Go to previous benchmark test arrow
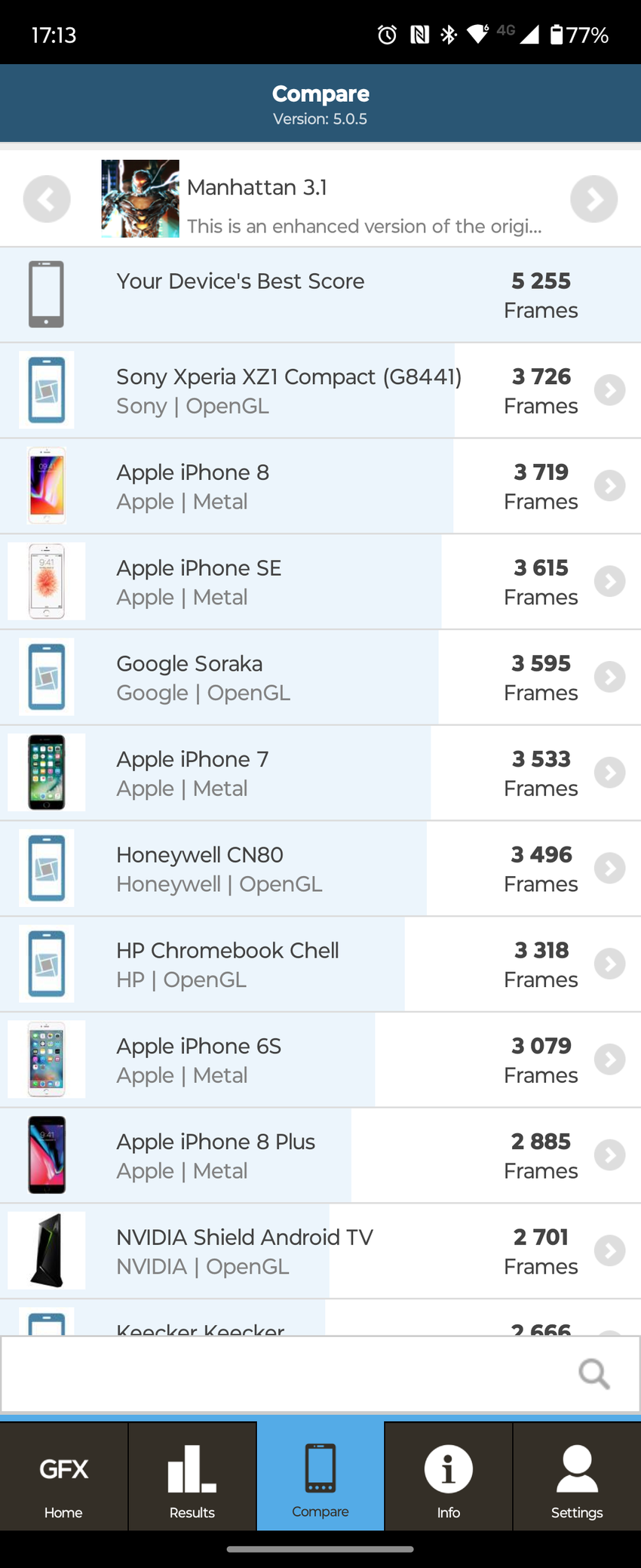The height and width of the screenshot is (1568, 641). 47,199
